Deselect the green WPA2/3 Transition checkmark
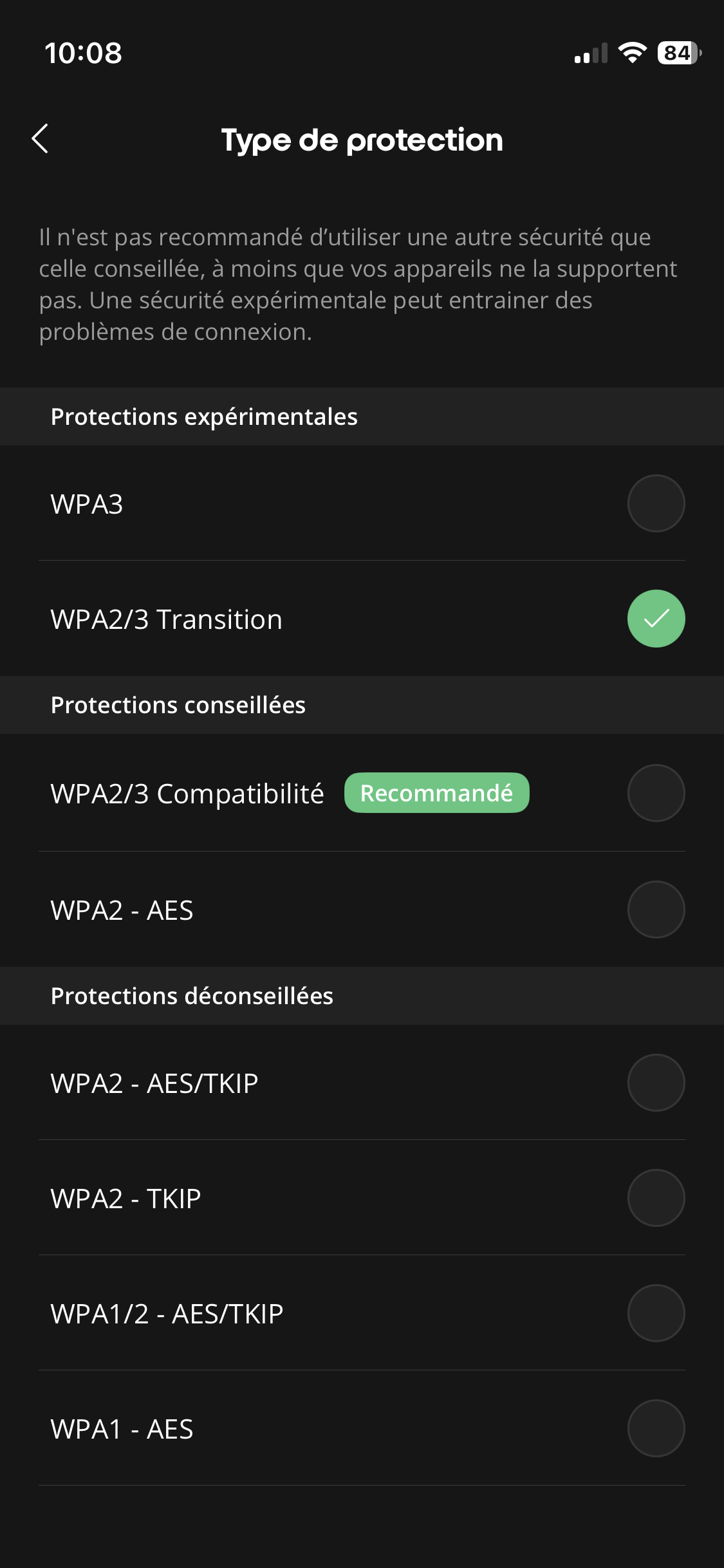The height and width of the screenshot is (1568, 724). click(x=656, y=619)
